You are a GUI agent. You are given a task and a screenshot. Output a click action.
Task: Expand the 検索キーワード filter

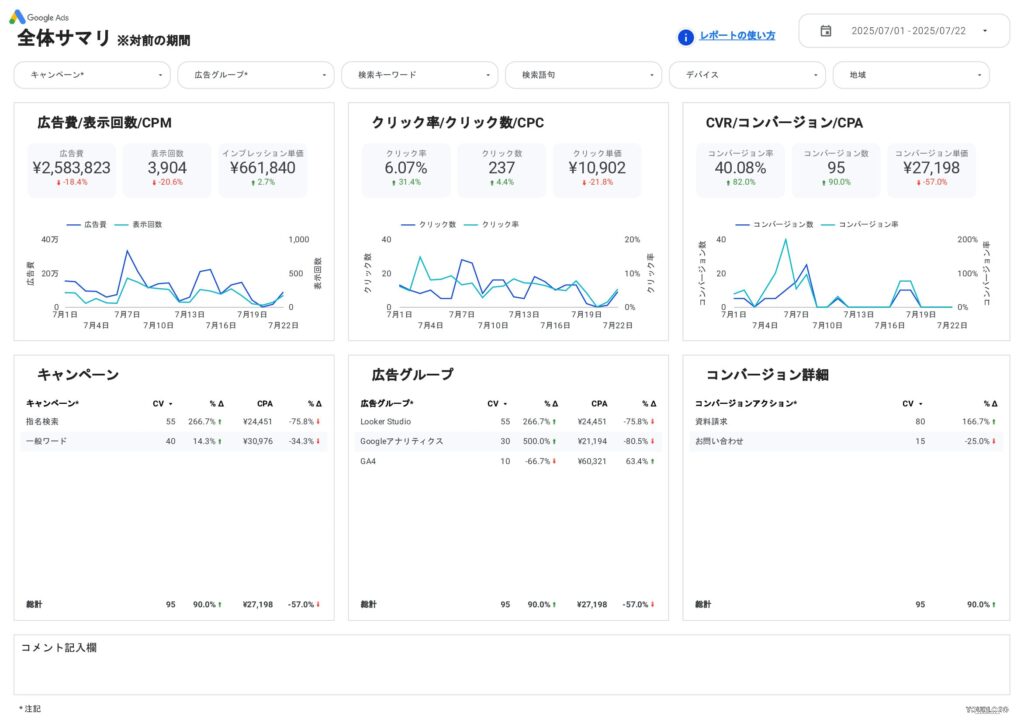(x=419, y=75)
